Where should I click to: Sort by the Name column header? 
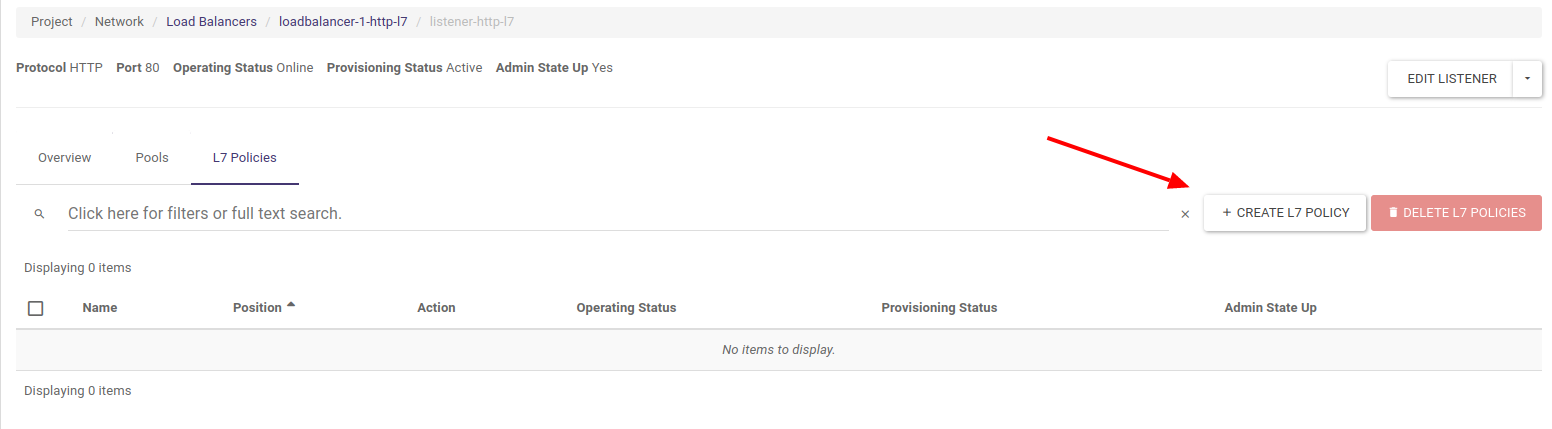100,308
